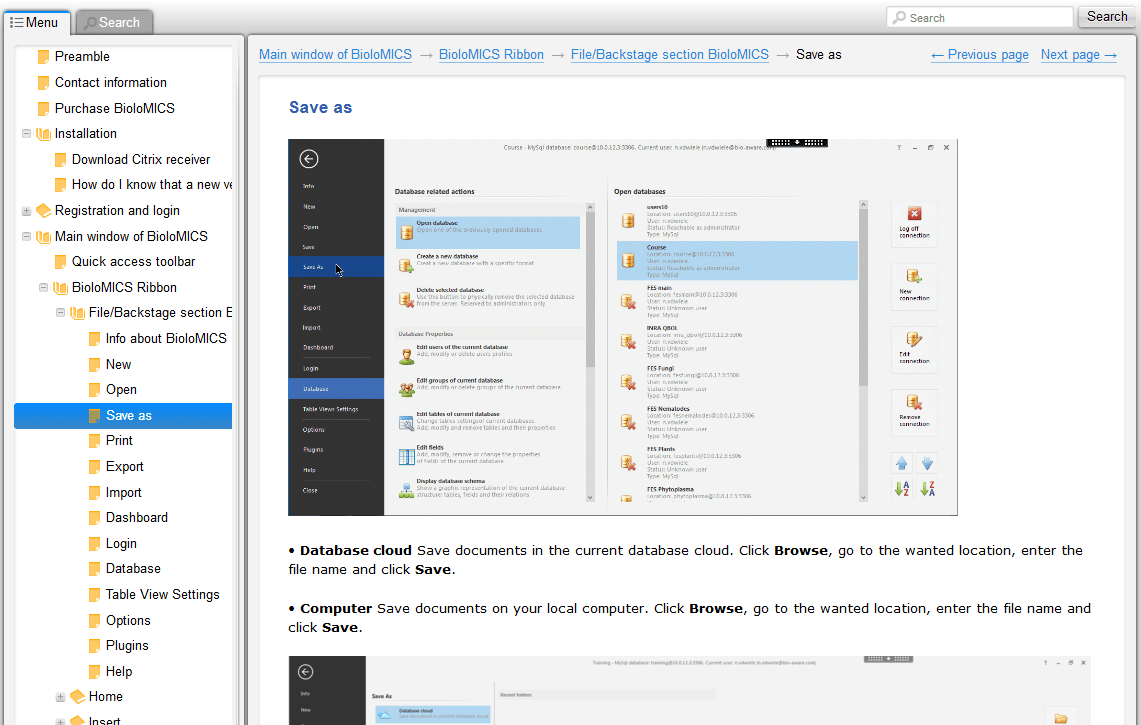Follow the Main window of BioloMICS breadcrumb
Screen dimensions: 1141x725
coord(335,55)
